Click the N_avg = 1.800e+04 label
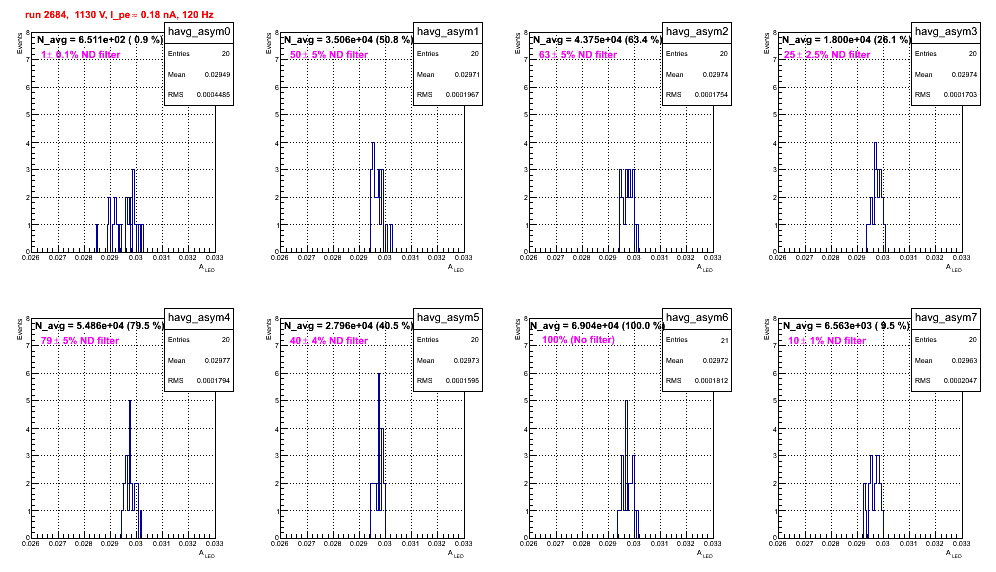This screenshot has width=996, height=572. pyautogui.click(x=846, y=39)
